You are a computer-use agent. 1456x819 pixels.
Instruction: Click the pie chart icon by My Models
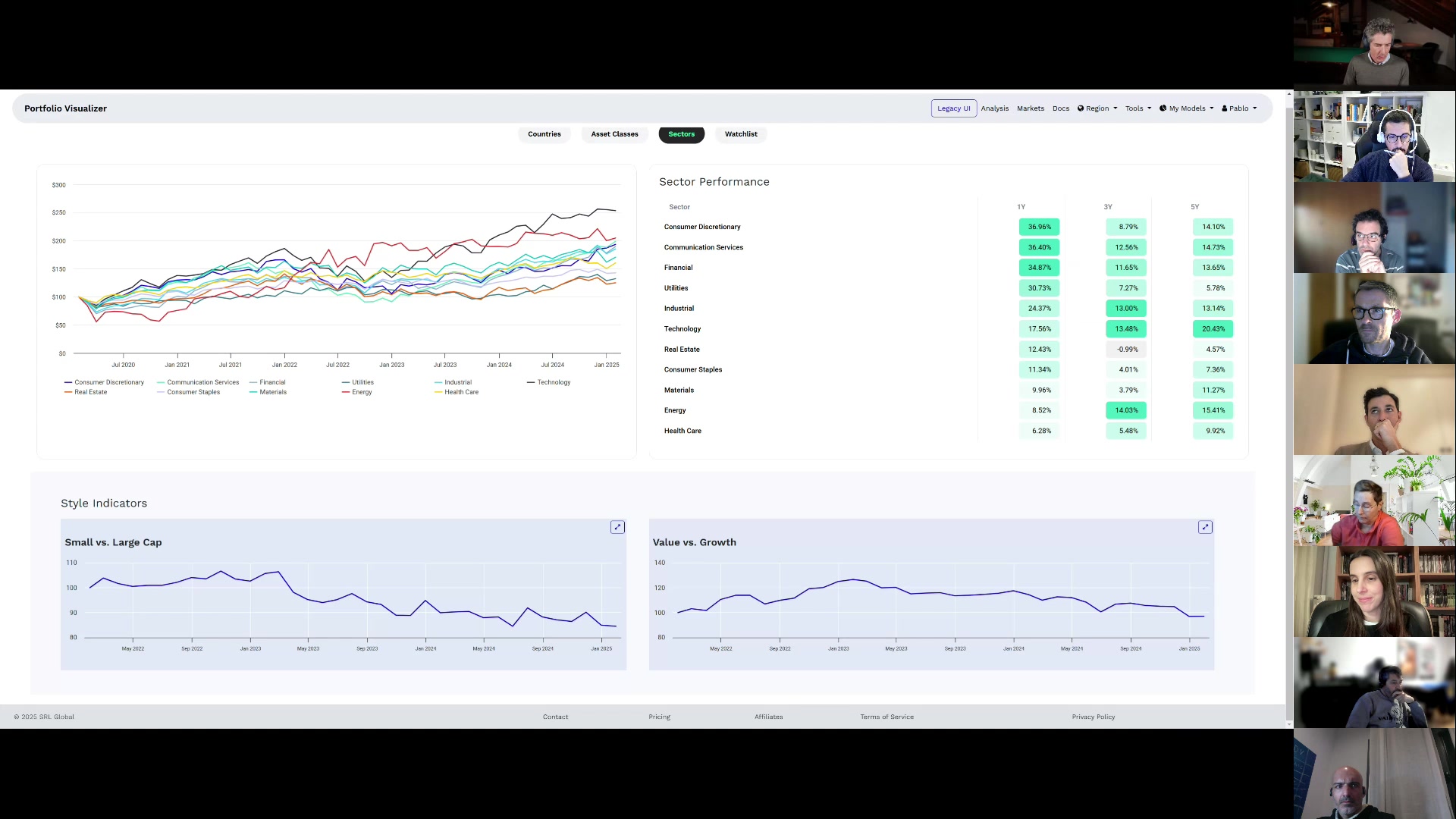pos(1163,108)
